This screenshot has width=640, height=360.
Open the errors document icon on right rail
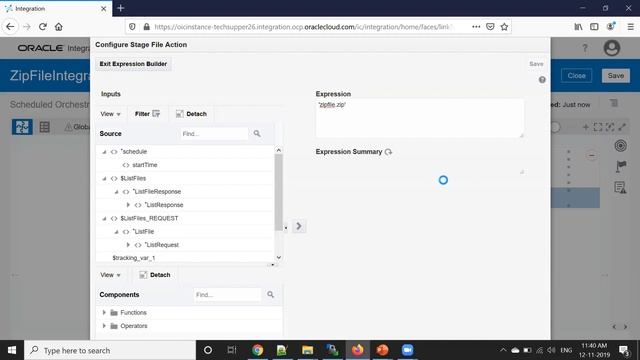(620, 188)
